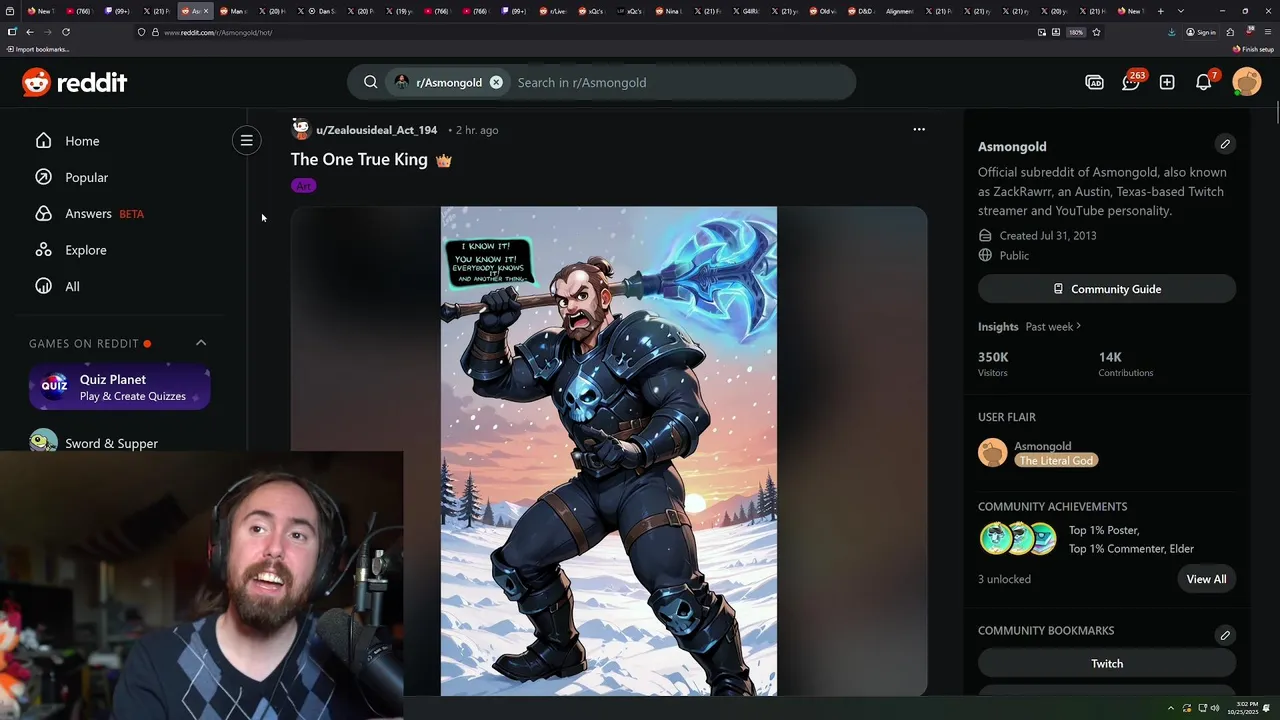Image resolution: width=1280 pixels, height=720 pixels.
Task: Click the 14K Contributions statistic
Action: [1125, 364]
